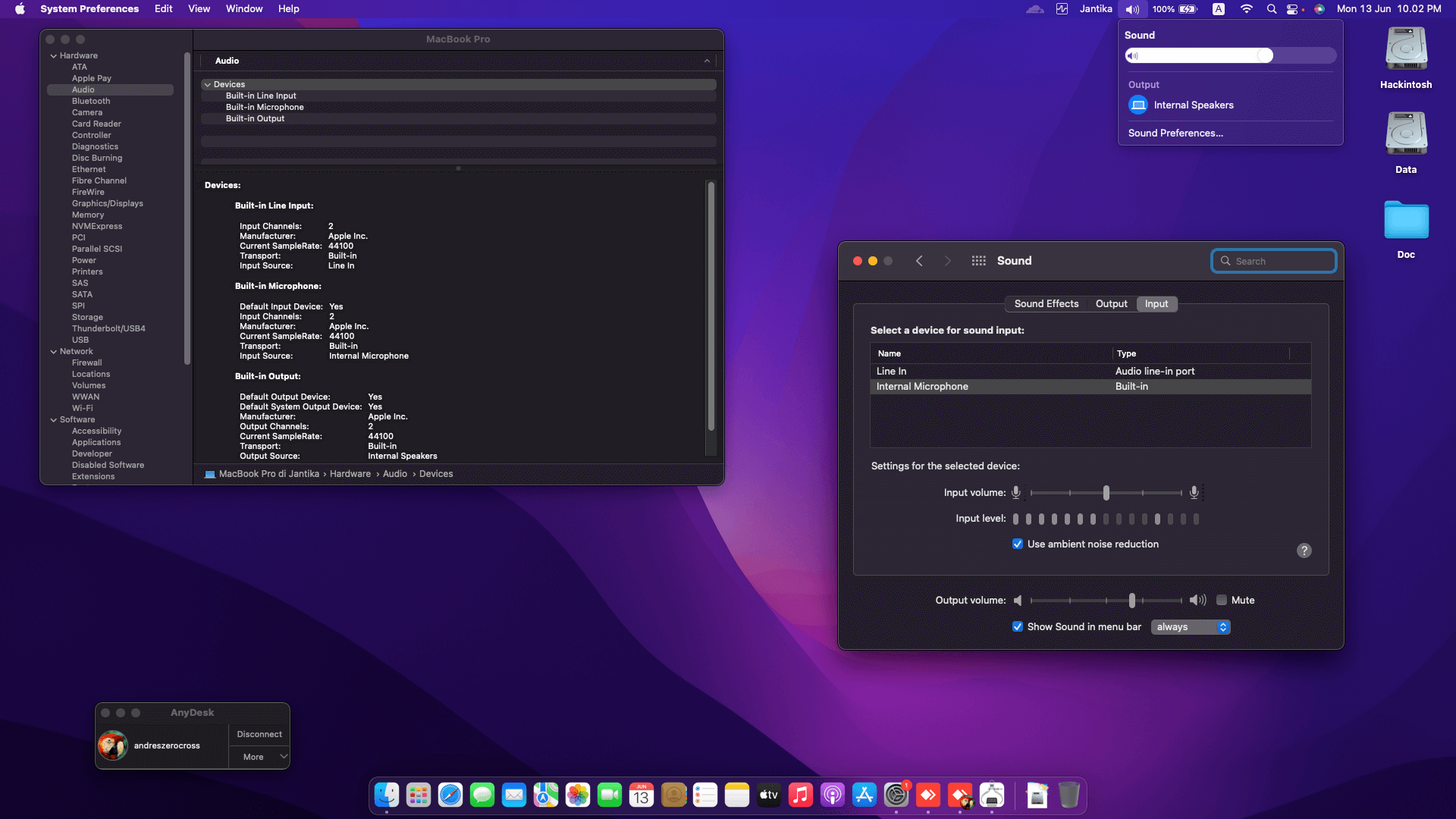Uncheck Show Sound in menu bar
This screenshot has height=819, width=1456.
coord(1018,627)
